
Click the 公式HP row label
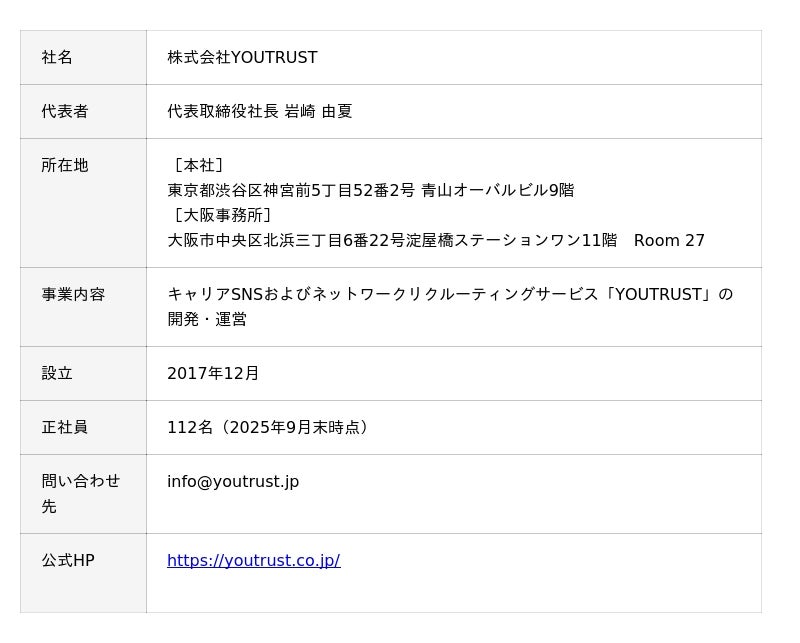[68, 561]
